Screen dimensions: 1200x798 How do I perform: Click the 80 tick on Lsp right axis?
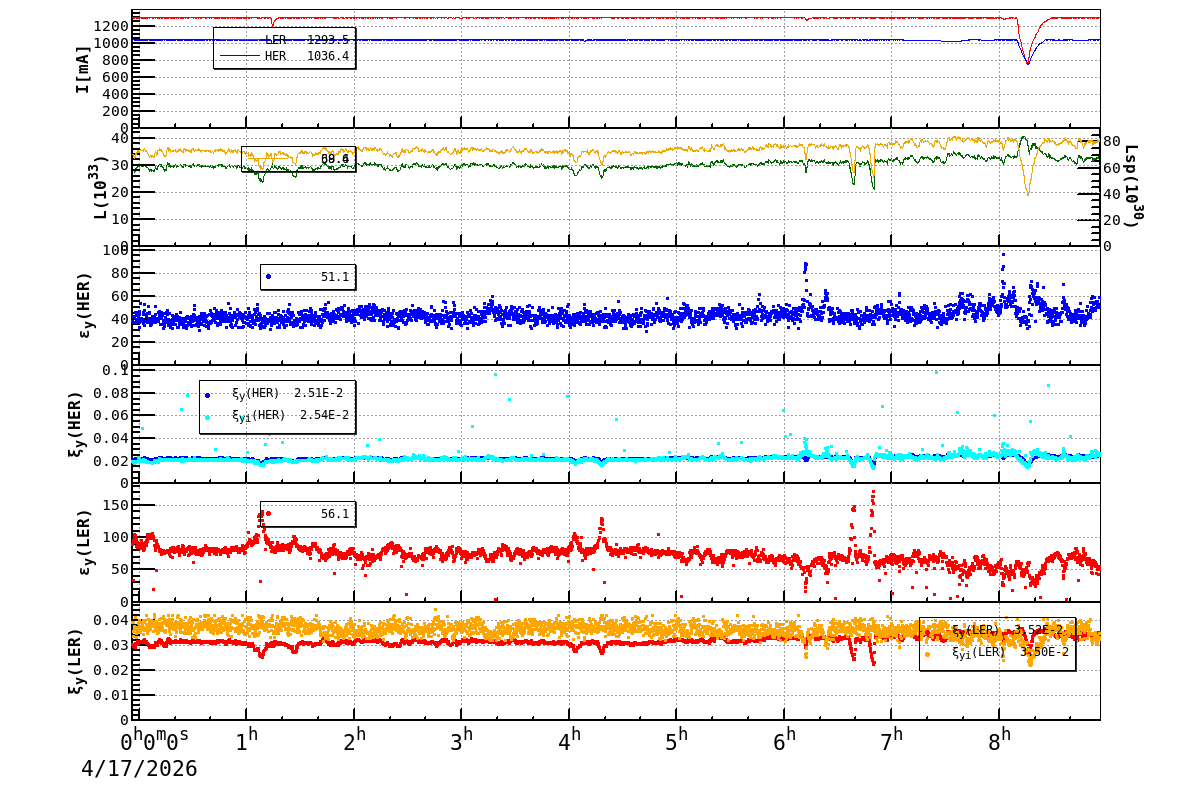1111,140
